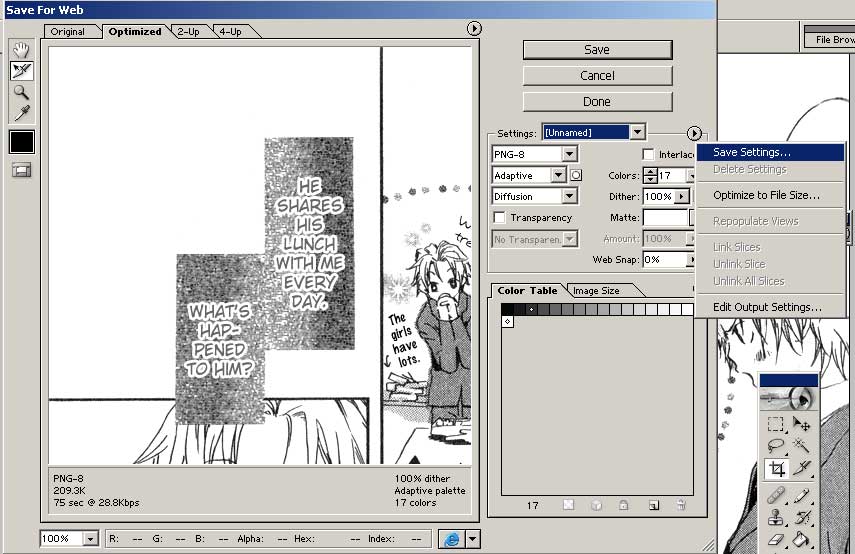Choose Save Settings... from the menu
The height and width of the screenshot is (554, 855).
(770, 152)
